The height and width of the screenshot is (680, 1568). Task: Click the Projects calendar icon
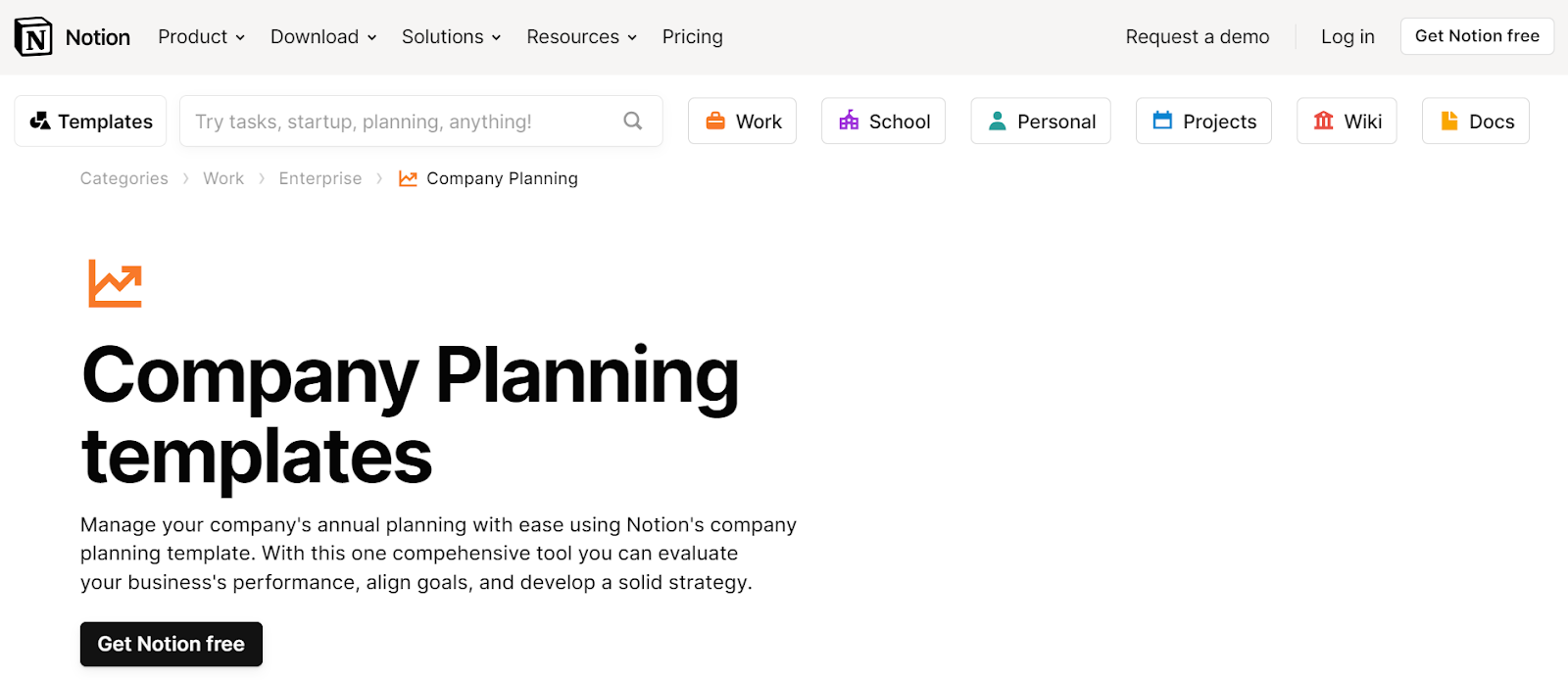1162,121
